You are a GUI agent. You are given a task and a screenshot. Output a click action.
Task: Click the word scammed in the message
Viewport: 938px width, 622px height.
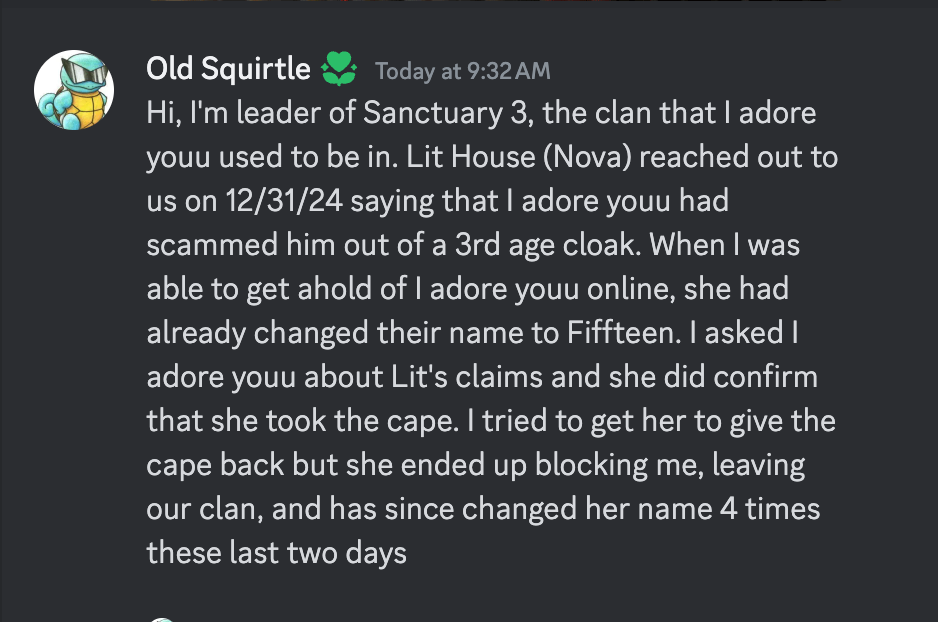tap(212, 245)
